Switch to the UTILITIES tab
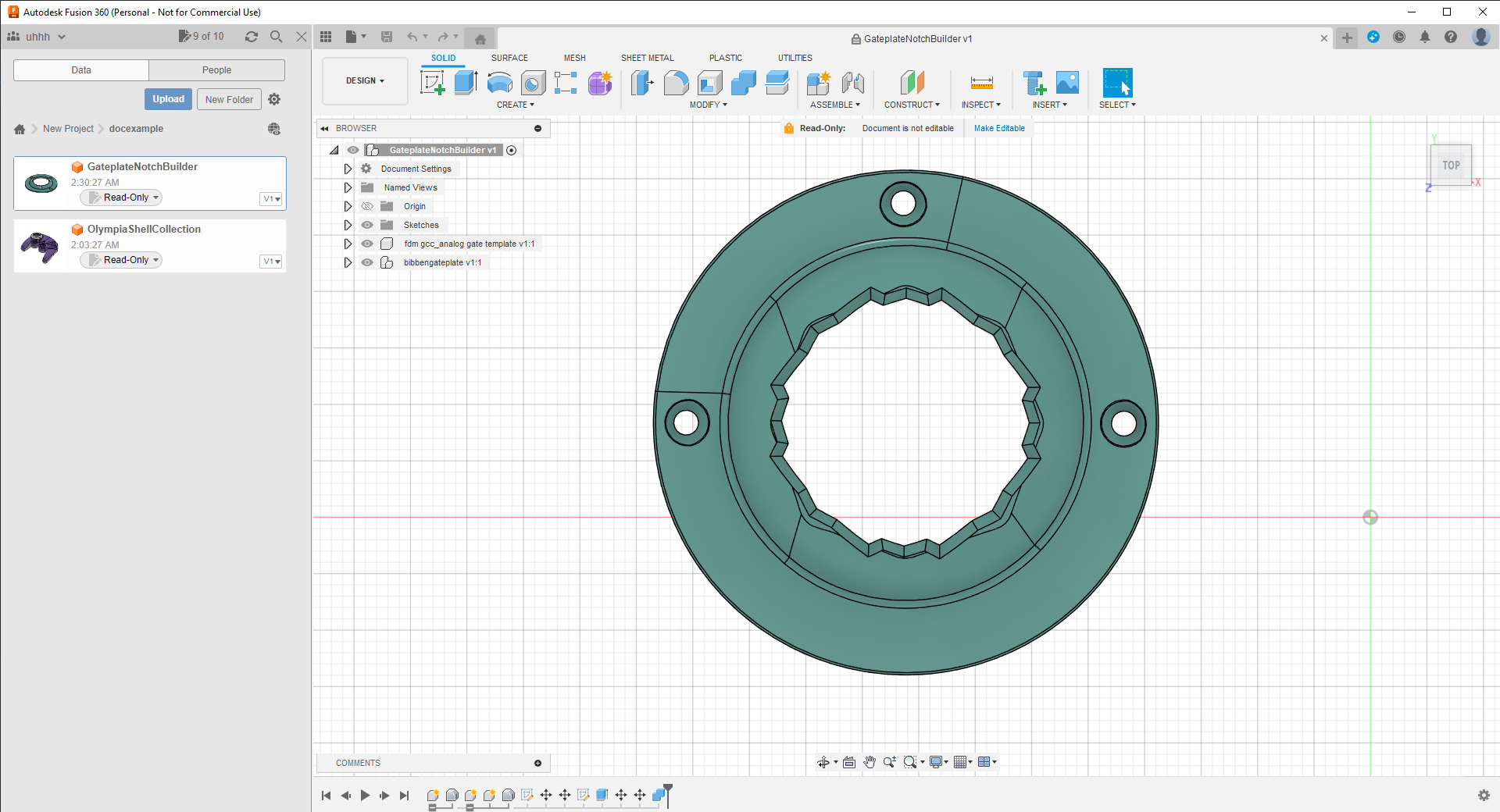This screenshot has height=812, width=1500. point(795,58)
